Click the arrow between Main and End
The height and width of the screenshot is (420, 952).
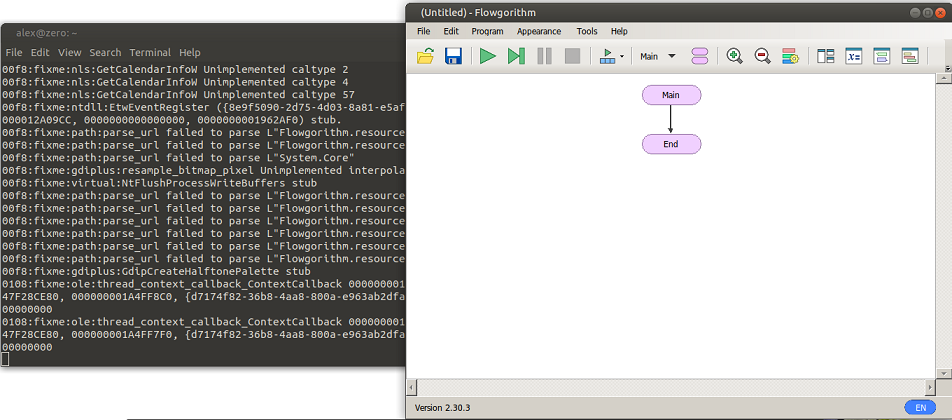pos(671,120)
